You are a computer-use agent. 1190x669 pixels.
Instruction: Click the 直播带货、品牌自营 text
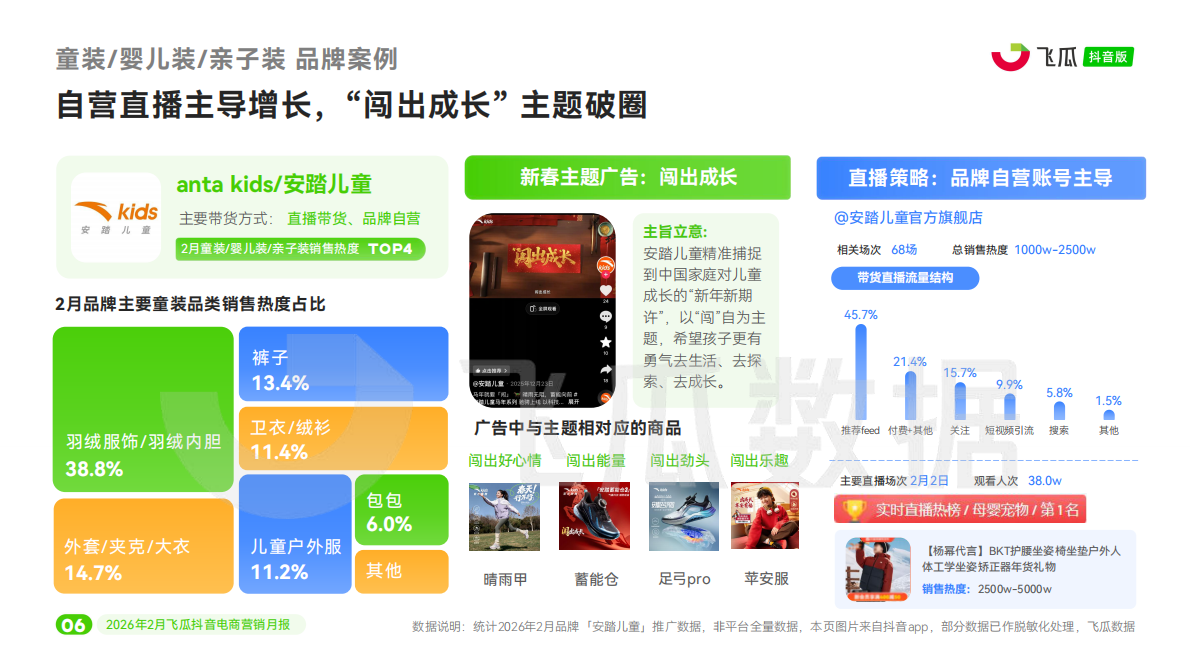click(x=354, y=218)
